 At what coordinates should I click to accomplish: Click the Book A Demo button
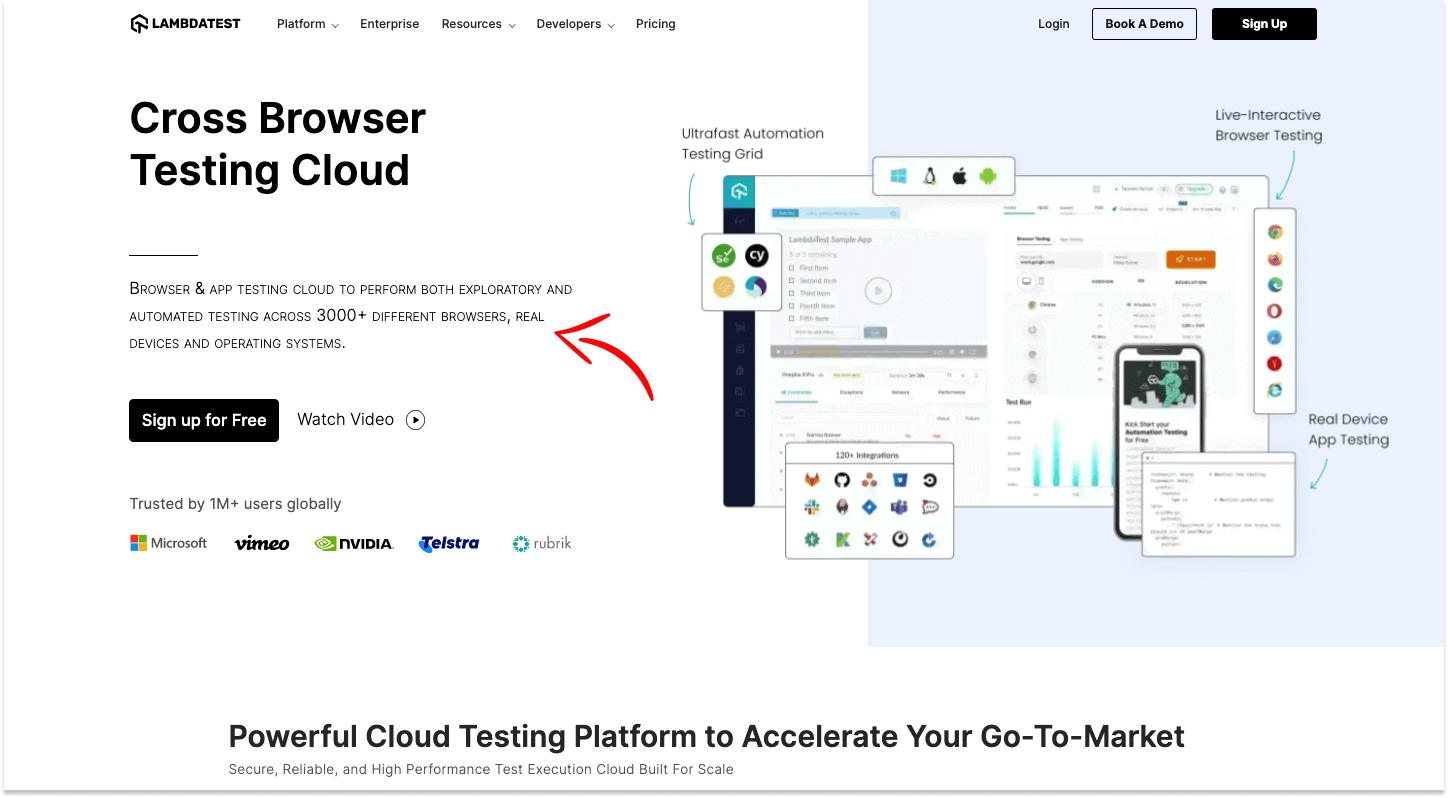(1144, 24)
